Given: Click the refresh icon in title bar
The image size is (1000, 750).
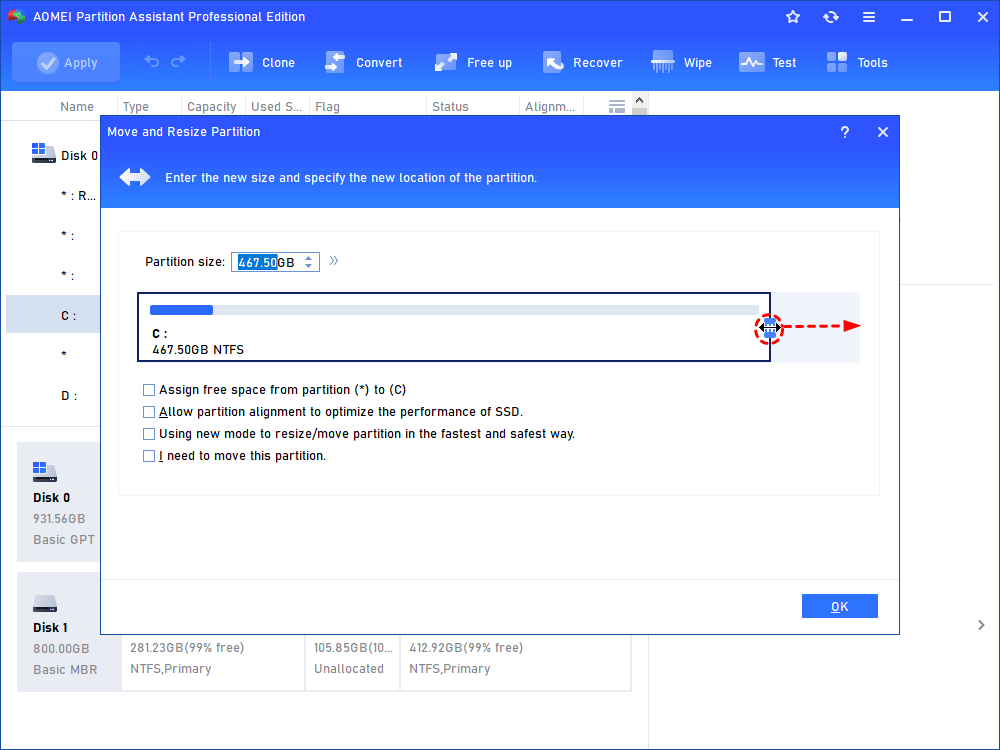Looking at the screenshot, I should pyautogui.click(x=830, y=17).
